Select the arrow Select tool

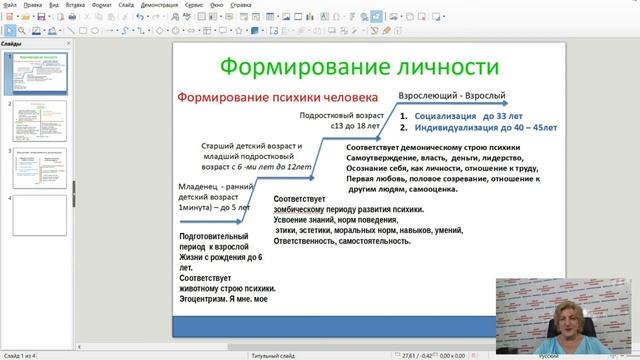(x=10, y=31)
